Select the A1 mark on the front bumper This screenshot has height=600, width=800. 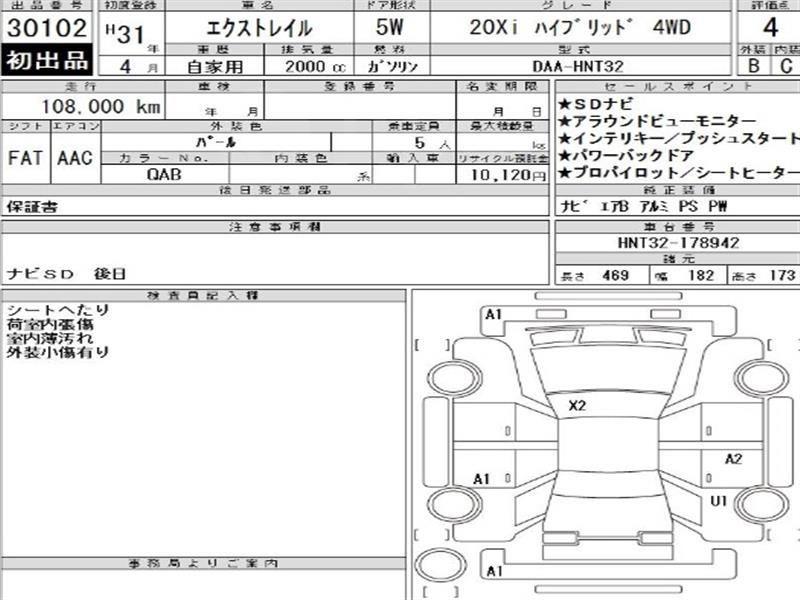pyautogui.click(x=493, y=314)
